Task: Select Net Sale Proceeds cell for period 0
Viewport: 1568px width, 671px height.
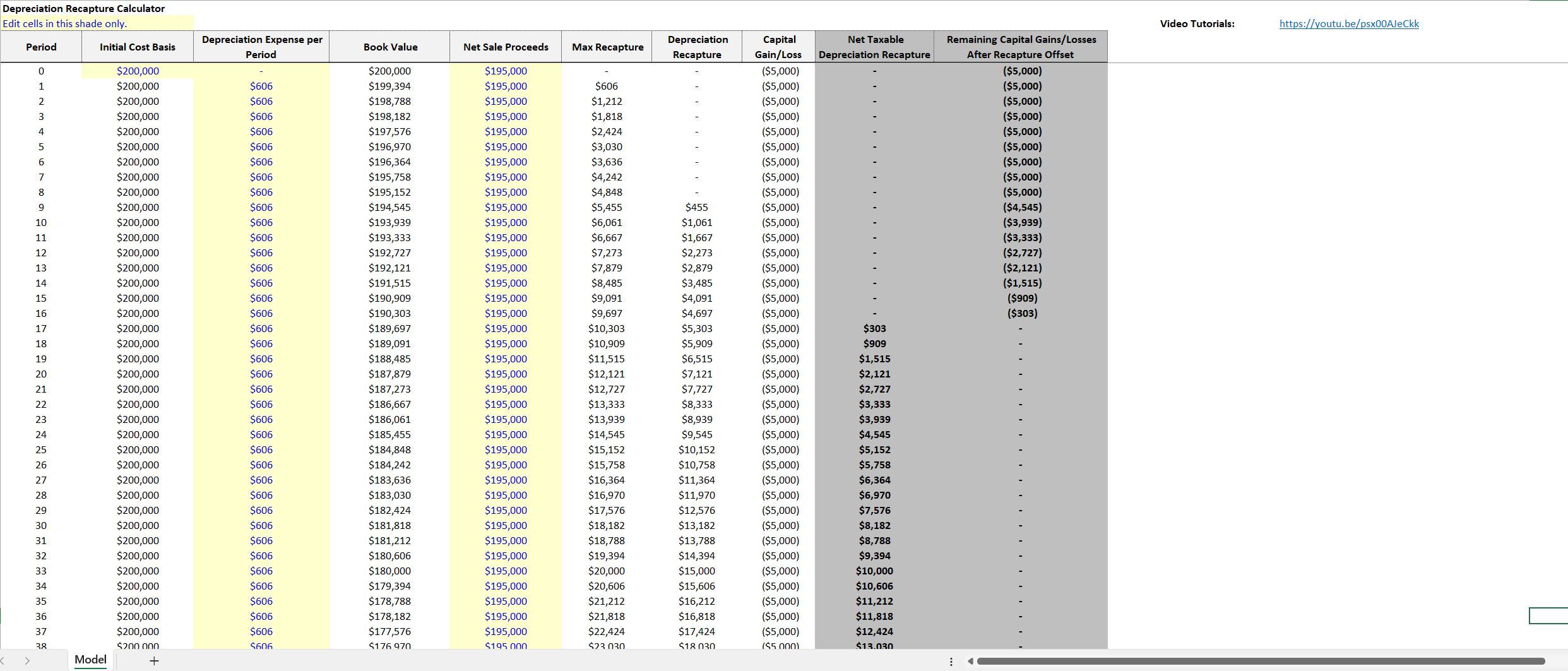Action: 506,71
